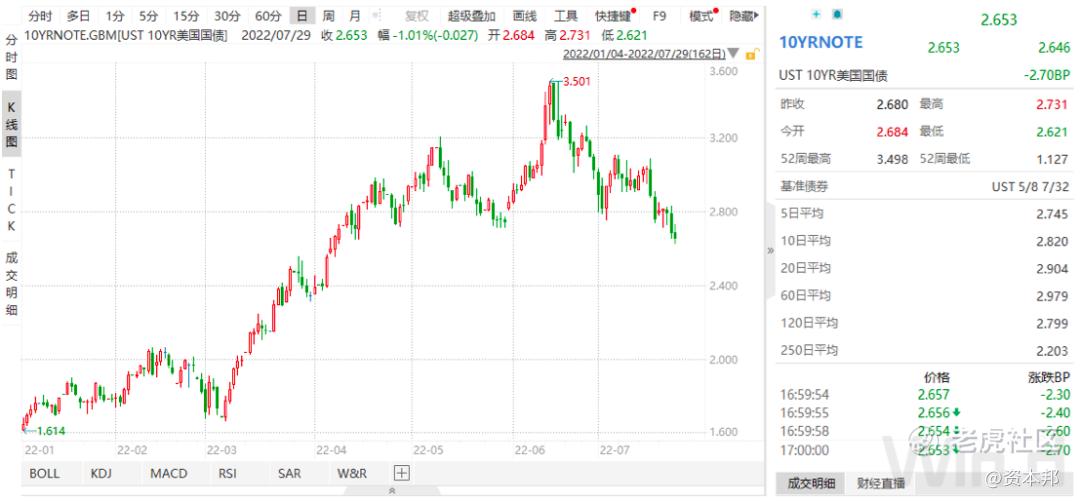This screenshot has width=1080, height=503.
Task: Collapse the right quote panel using » handle
Action: 770,250
